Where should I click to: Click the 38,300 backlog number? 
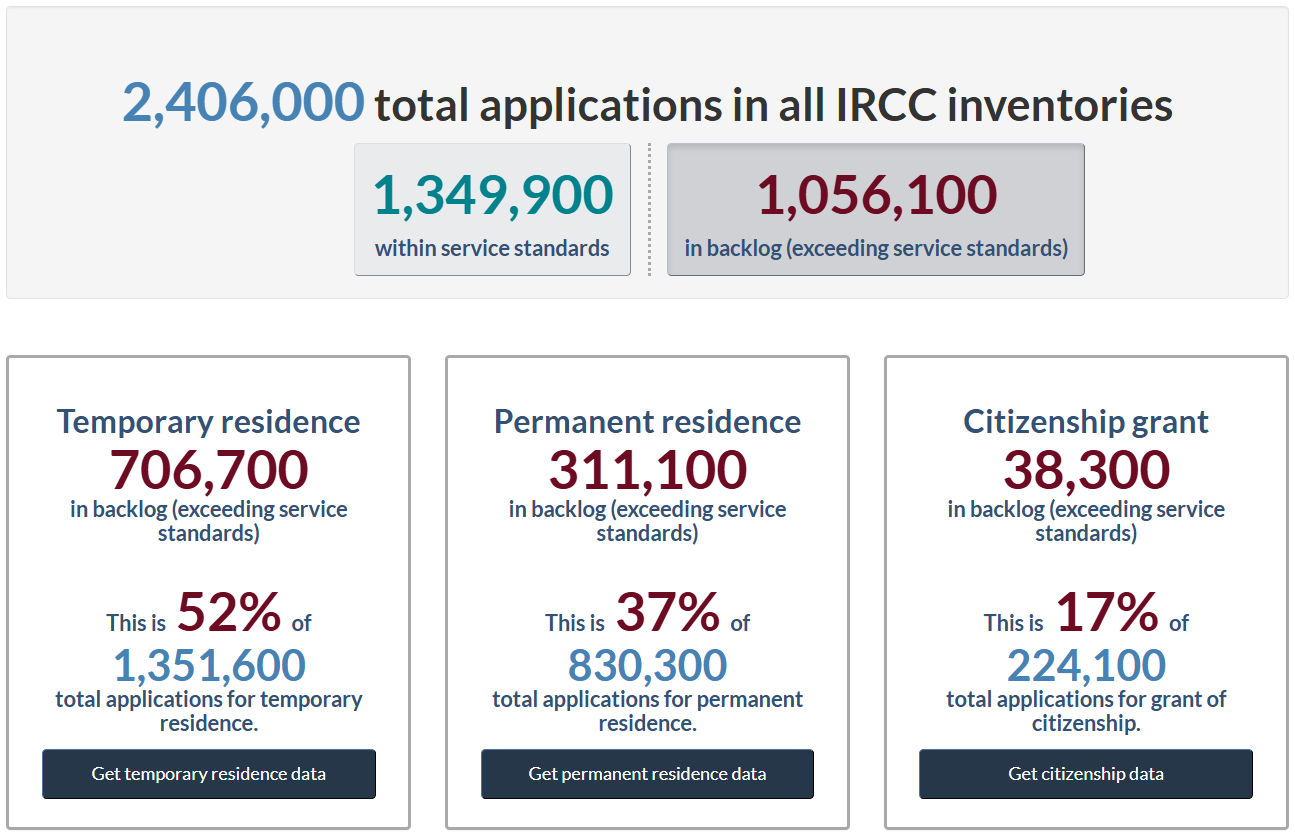click(1086, 470)
